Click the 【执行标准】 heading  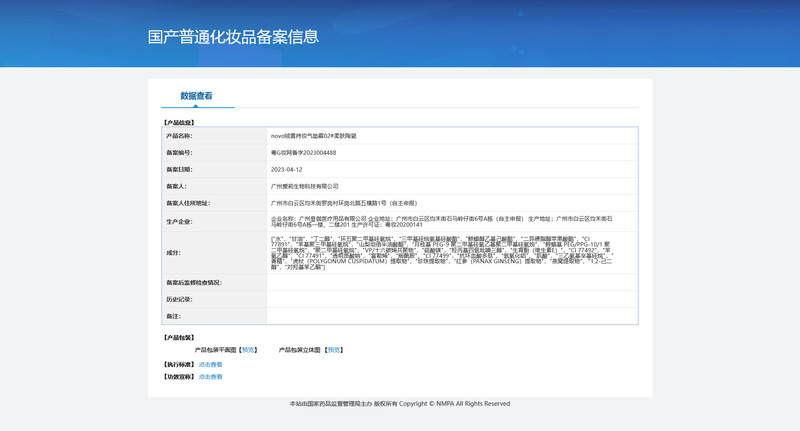pos(179,364)
